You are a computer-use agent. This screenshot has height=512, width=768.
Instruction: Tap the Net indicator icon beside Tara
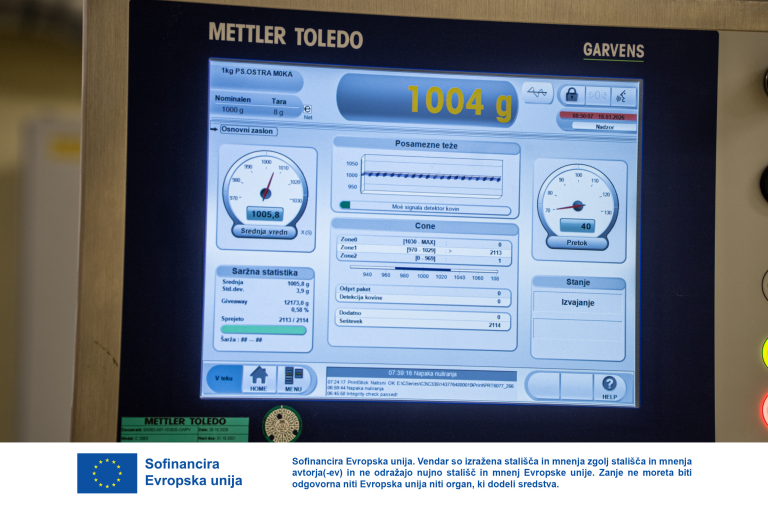[307, 111]
